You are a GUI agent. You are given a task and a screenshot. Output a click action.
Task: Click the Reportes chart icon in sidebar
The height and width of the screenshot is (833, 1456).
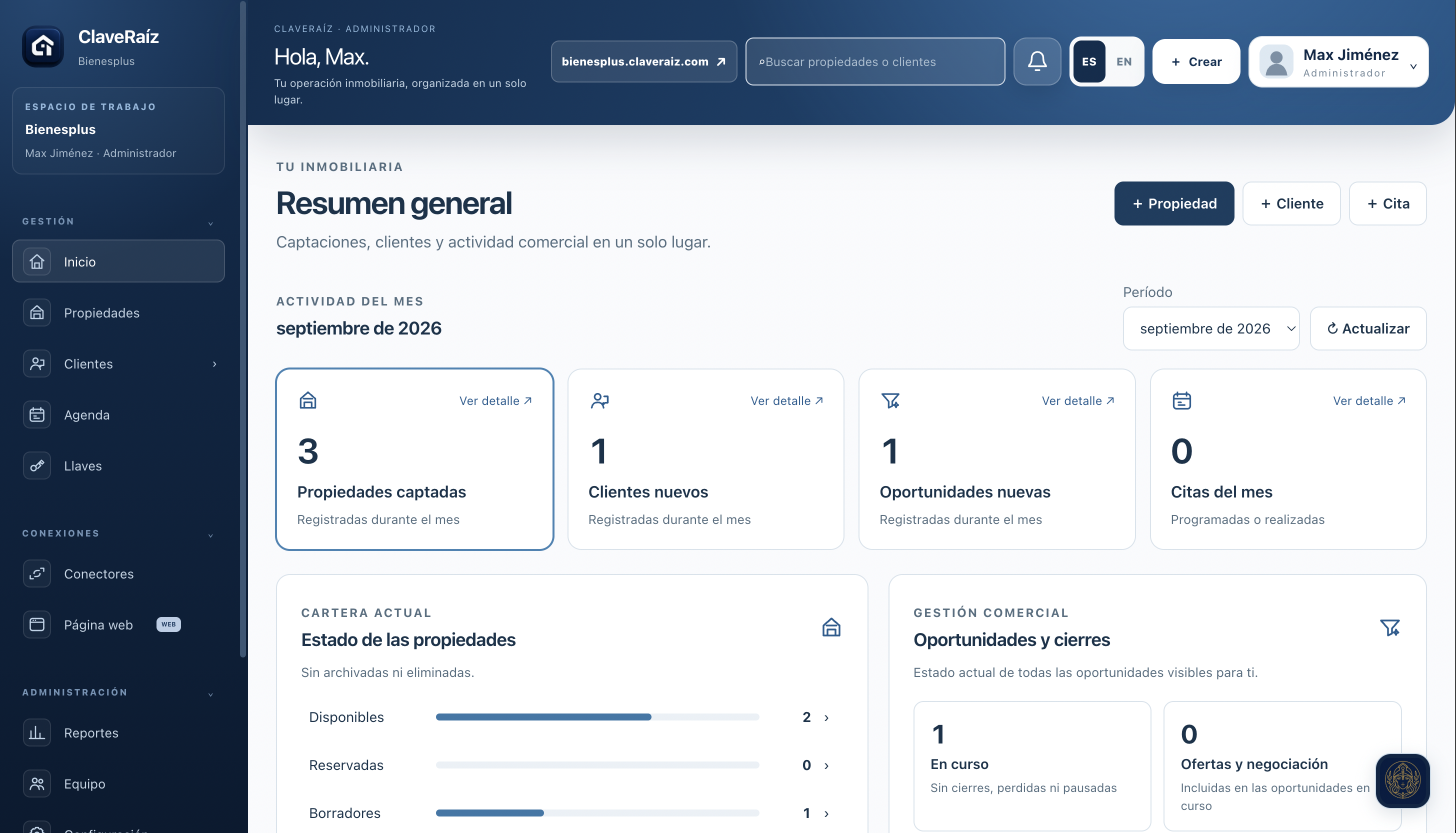[37, 732]
